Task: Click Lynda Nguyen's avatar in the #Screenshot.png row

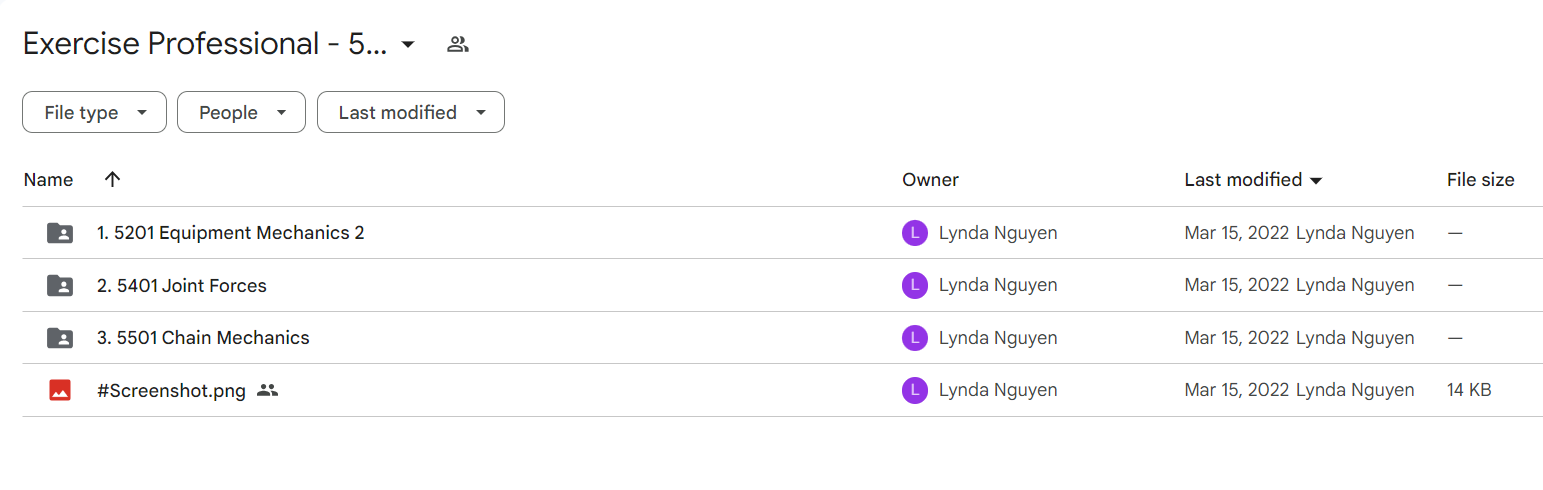Action: tap(914, 390)
